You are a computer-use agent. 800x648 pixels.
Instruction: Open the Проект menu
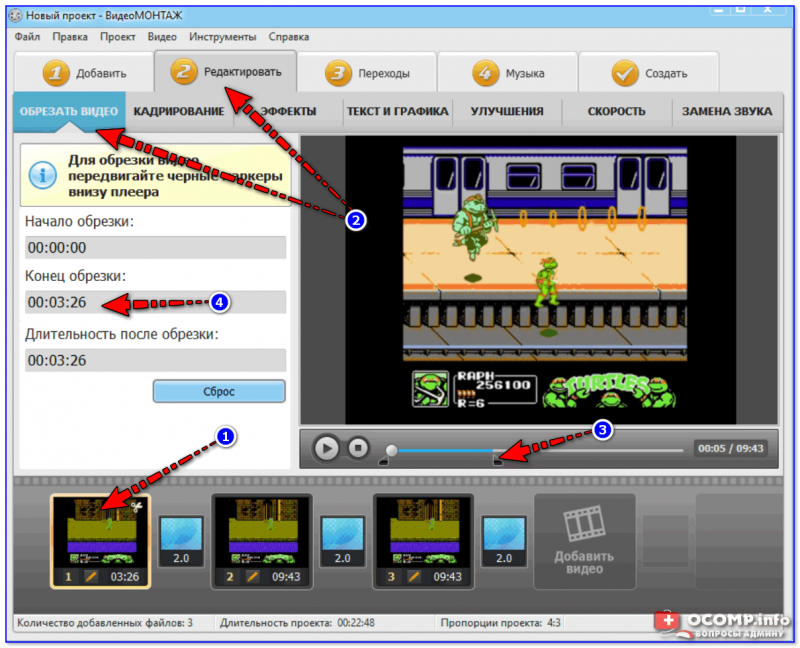click(x=118, y=37)
